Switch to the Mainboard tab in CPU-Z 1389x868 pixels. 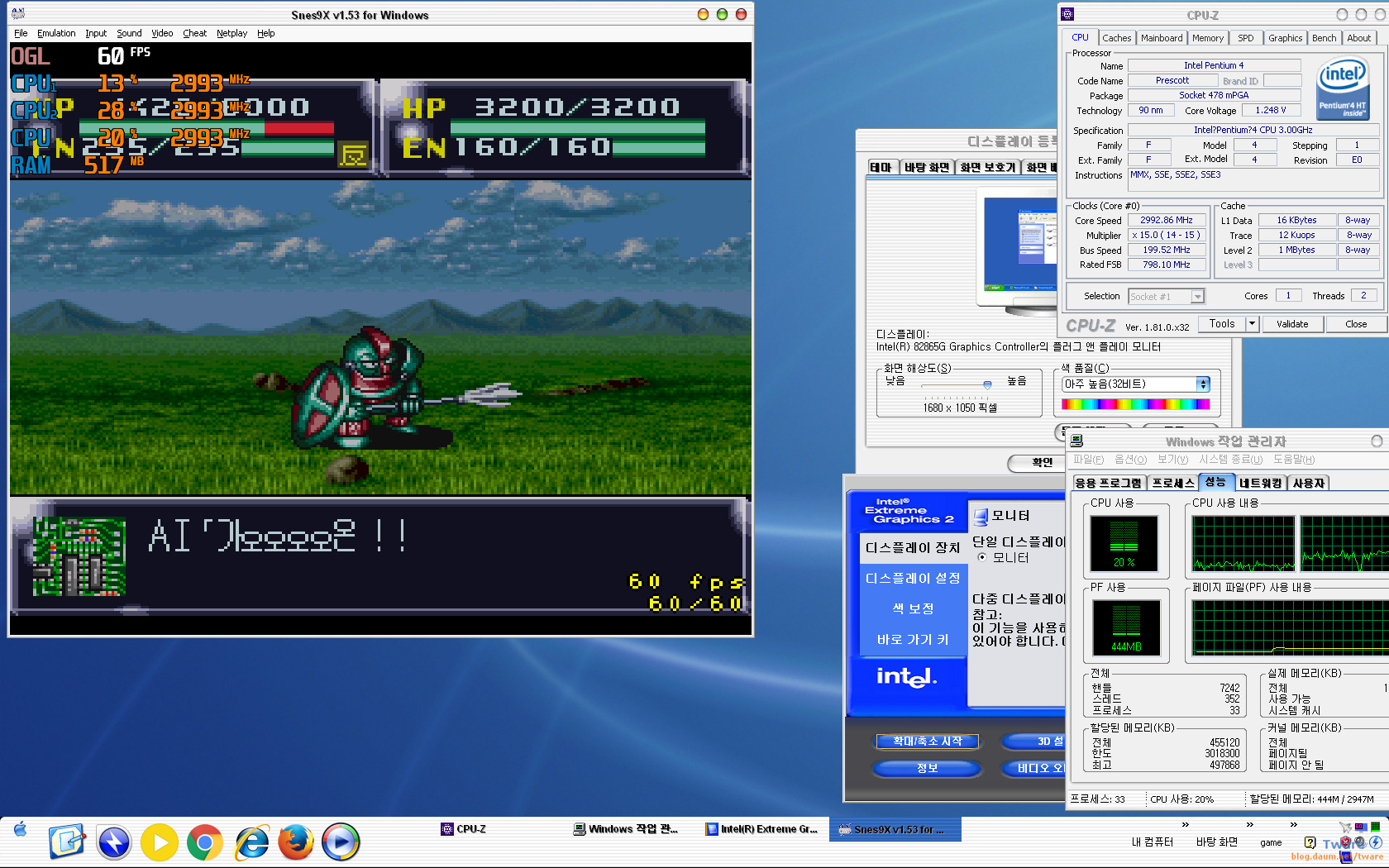click(x=1162, y=38)
